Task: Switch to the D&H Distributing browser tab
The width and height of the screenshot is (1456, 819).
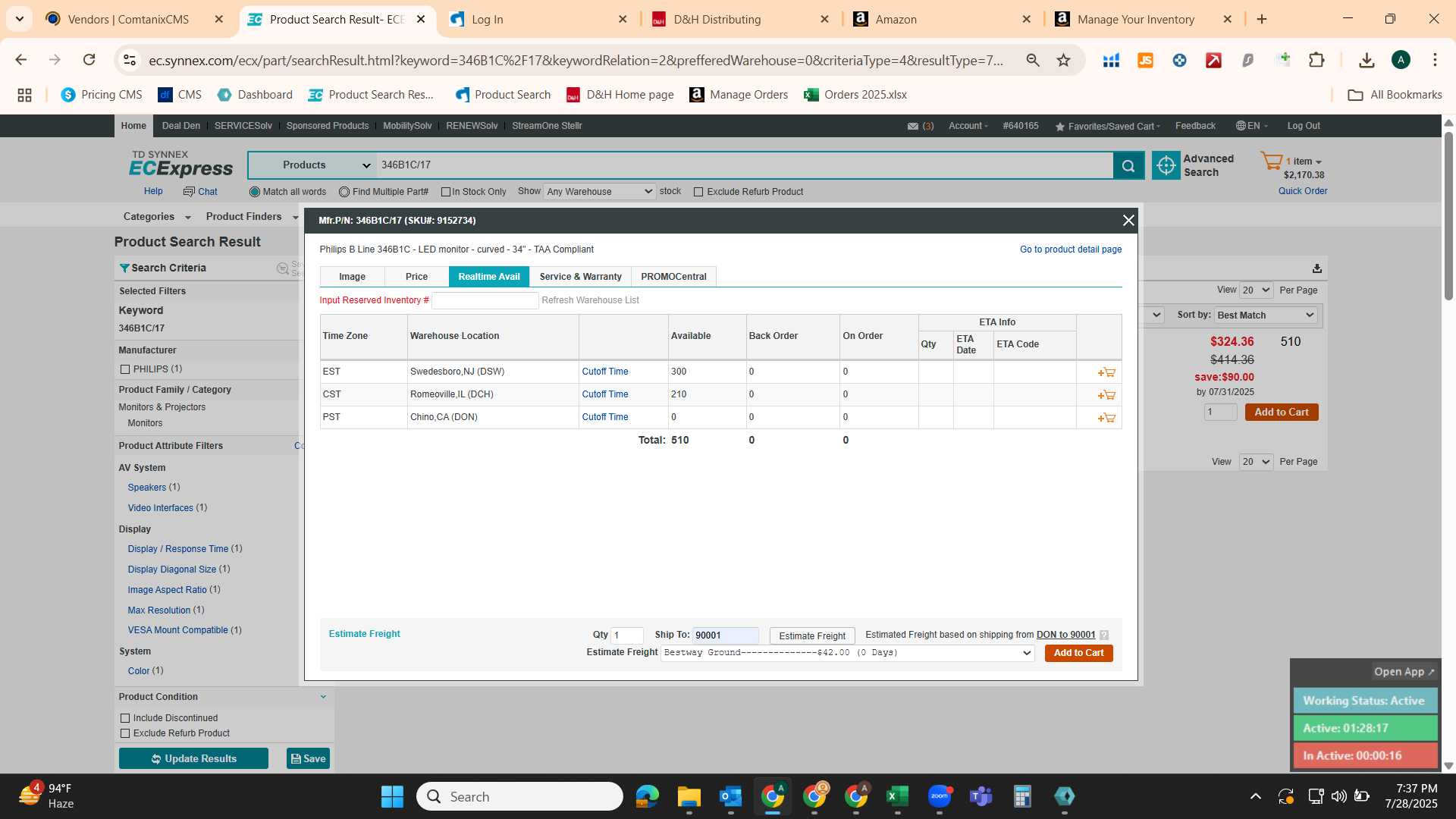Action: [741, 20]
